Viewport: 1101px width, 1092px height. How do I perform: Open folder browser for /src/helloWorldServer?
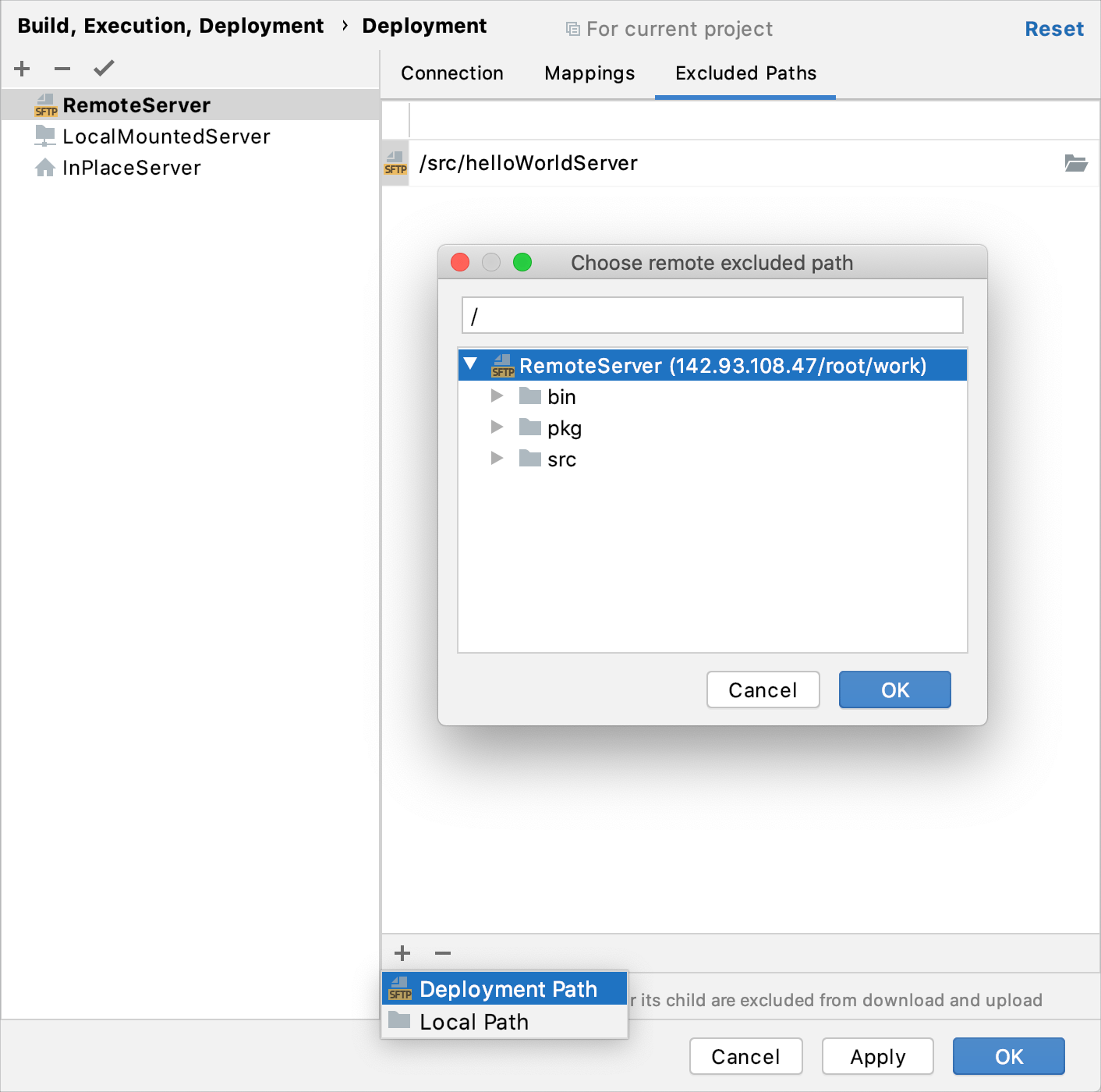pyautogui.click(x=1077, y=163)
